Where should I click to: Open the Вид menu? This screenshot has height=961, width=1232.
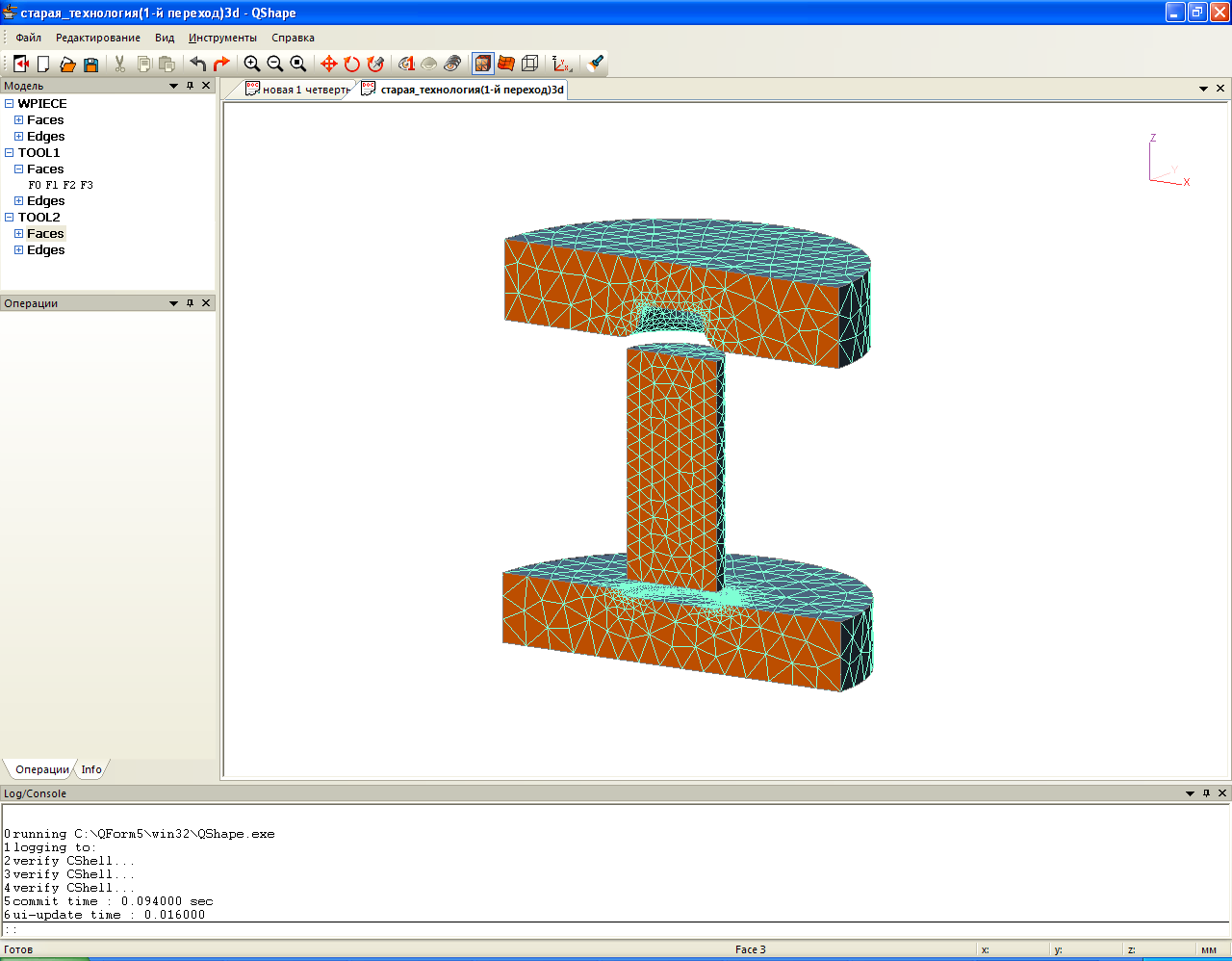(x=165, y=38)
